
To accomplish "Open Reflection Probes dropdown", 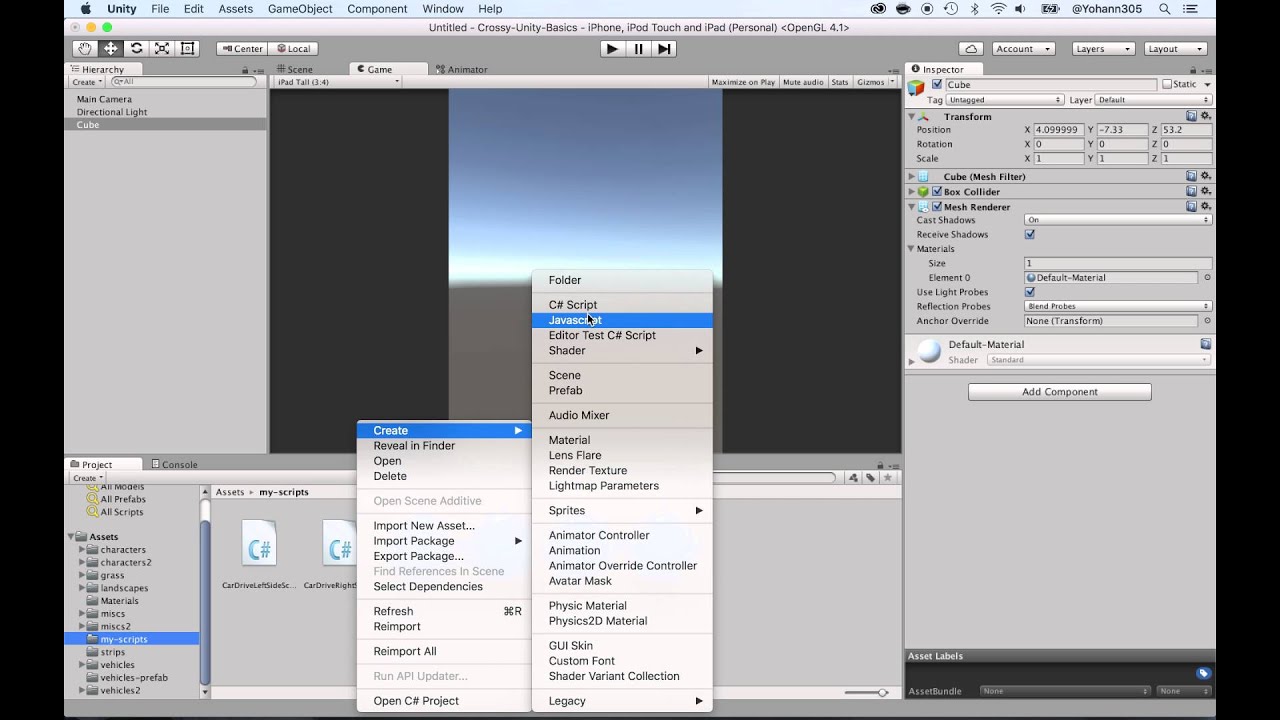I will 1118,306.
